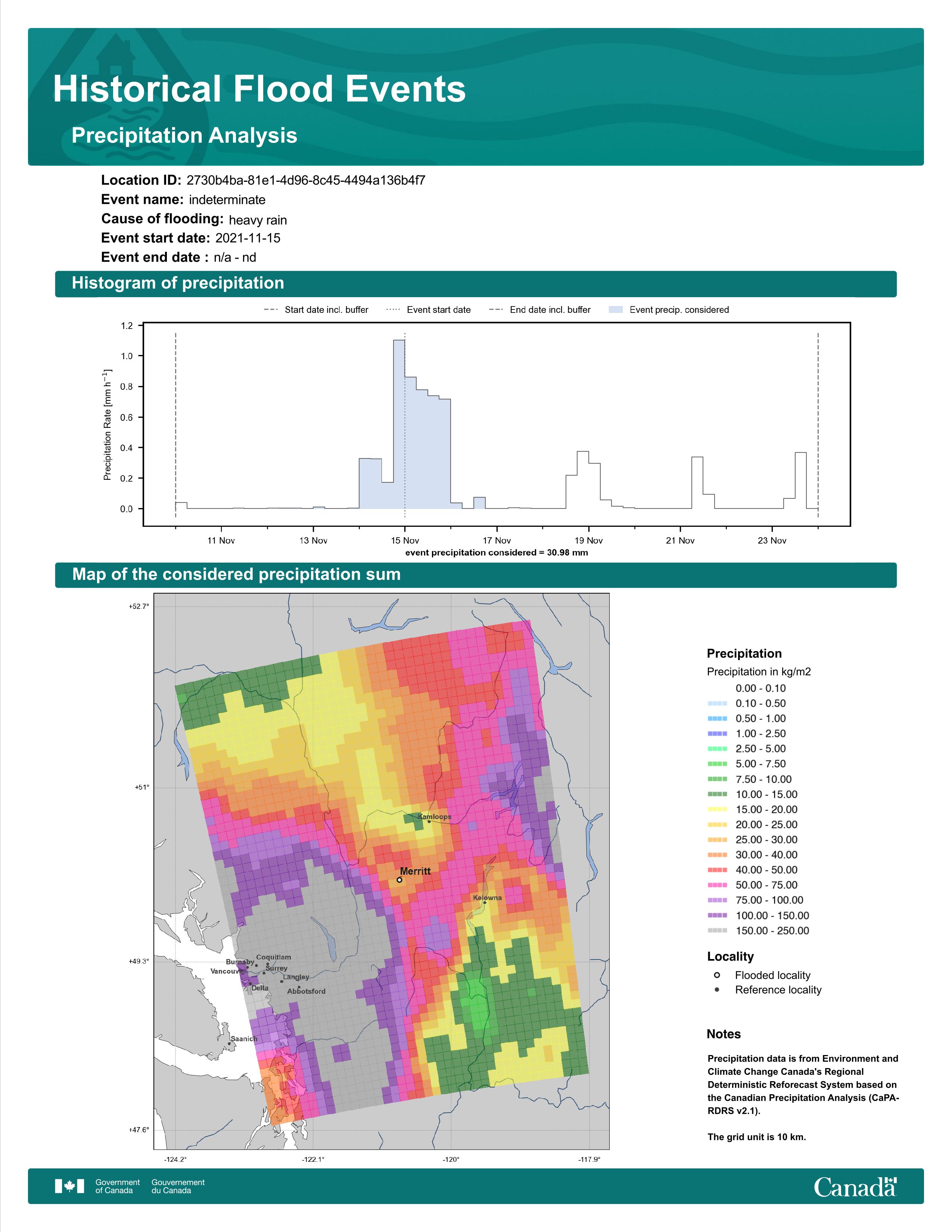Click the Abbotsford label on the map
The height and width of the screenshot is (1232, 952).
[306, 991]
